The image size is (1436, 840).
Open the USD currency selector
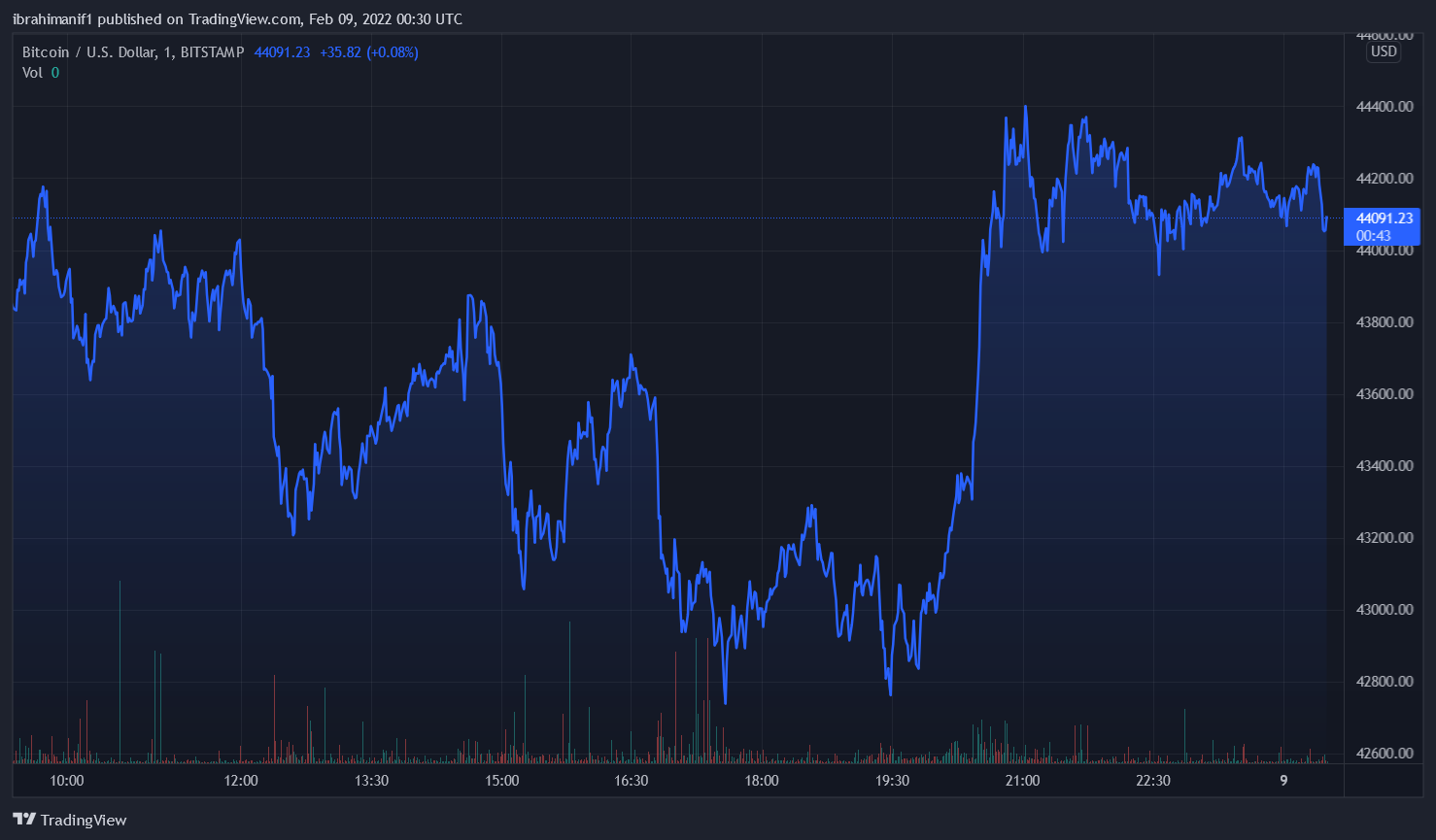click(x=1384, y=51)
